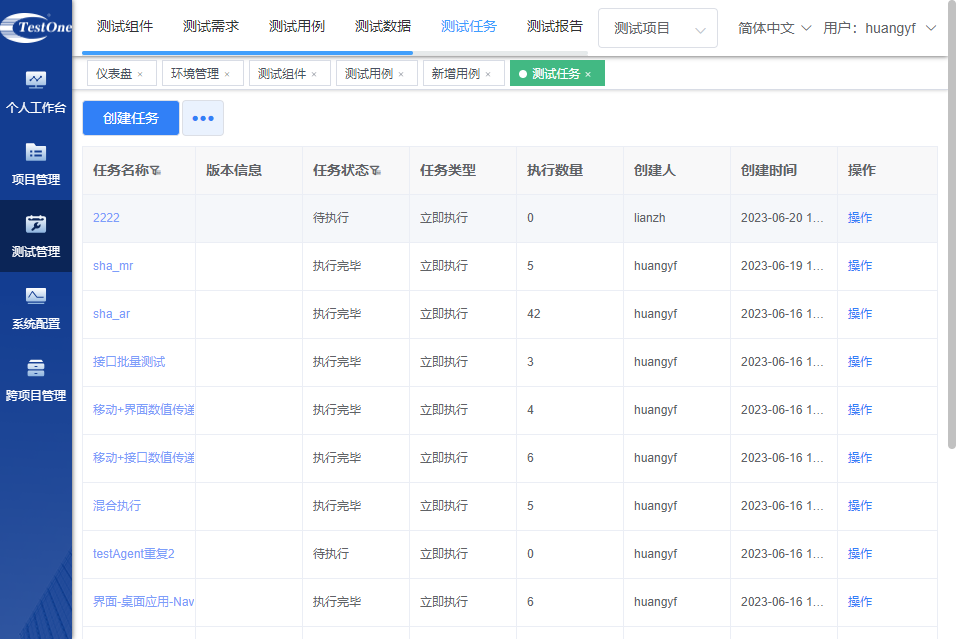
Task: Click the three-dots more actions button
Action: pos(203,118)
